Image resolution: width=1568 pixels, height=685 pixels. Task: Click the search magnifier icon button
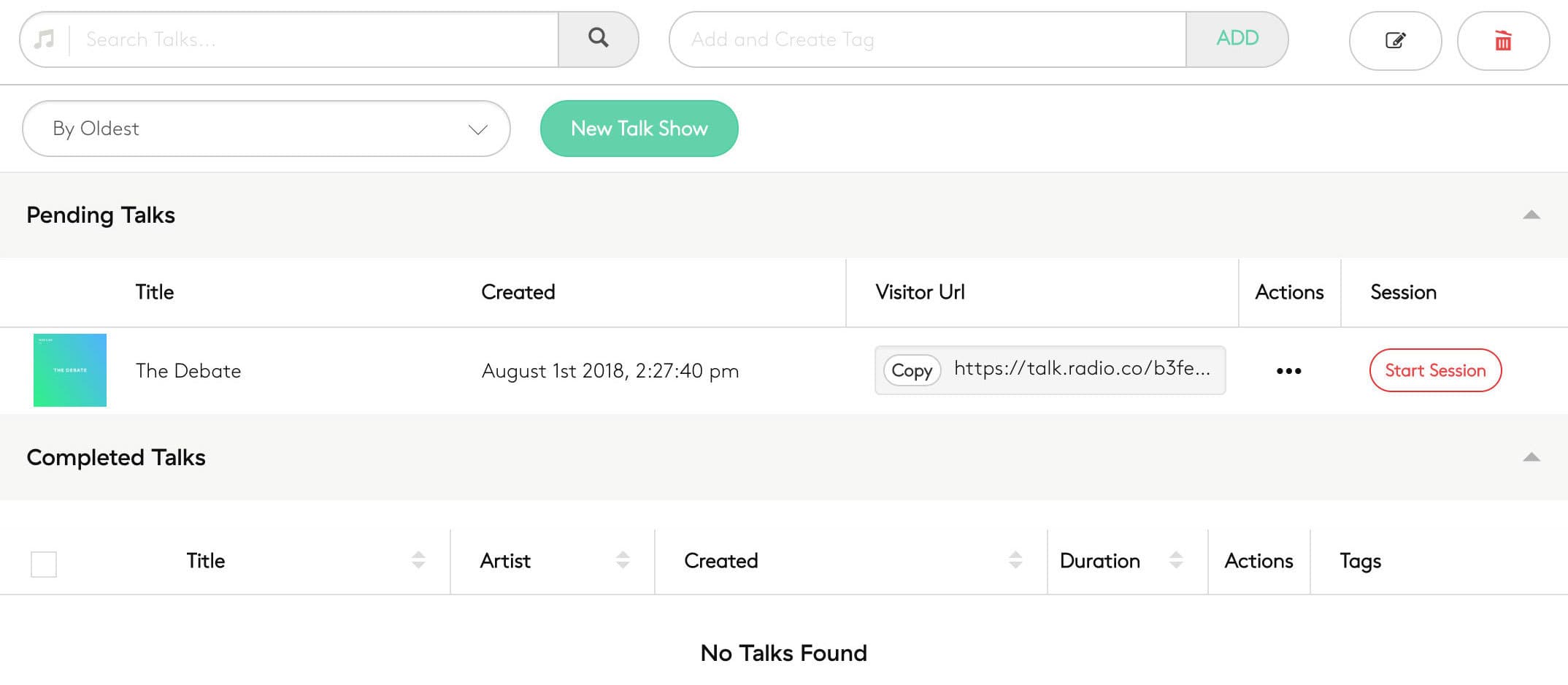point(598,39)
